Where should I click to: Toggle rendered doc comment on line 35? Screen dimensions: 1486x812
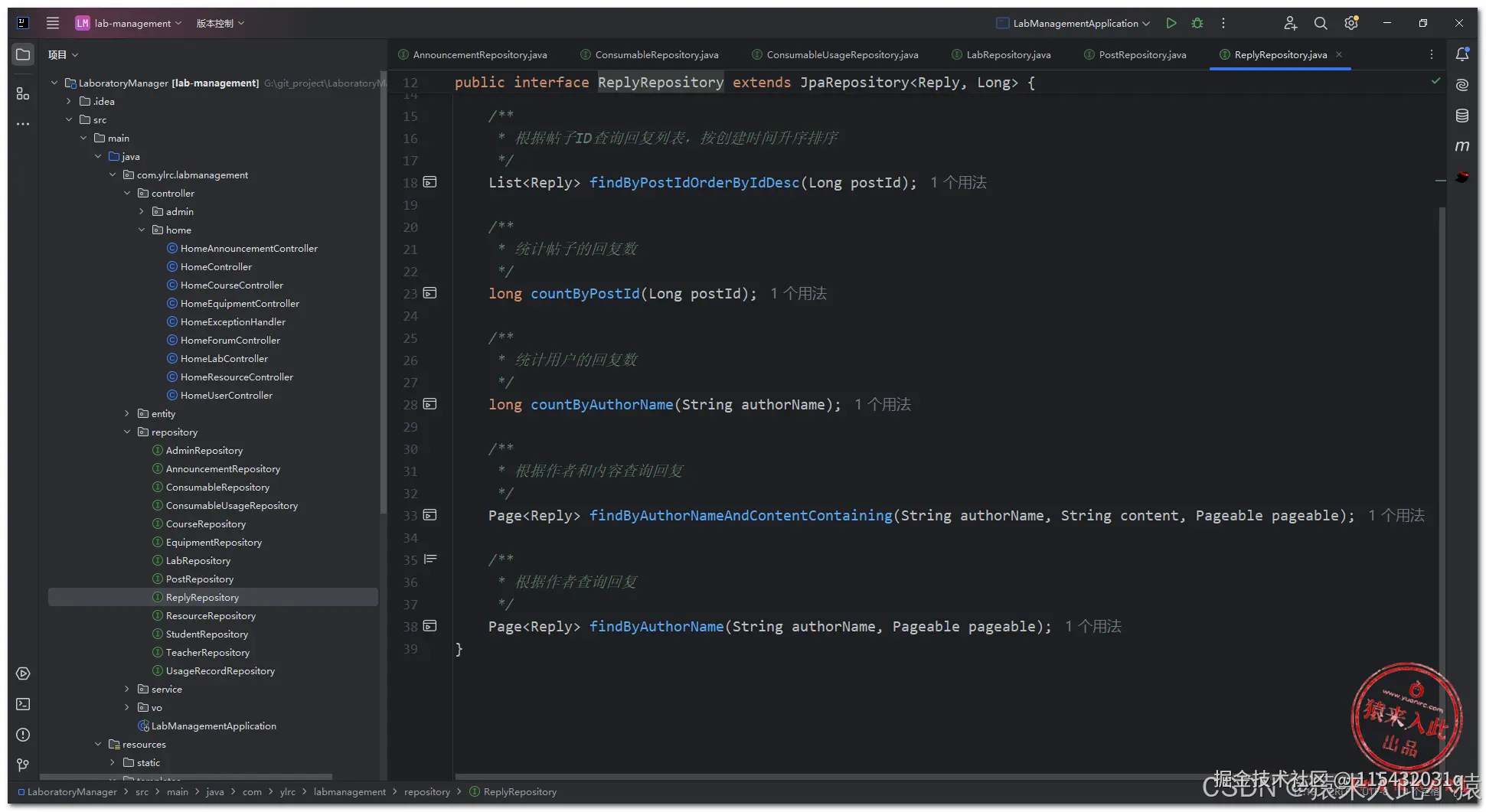click(430, 559)
